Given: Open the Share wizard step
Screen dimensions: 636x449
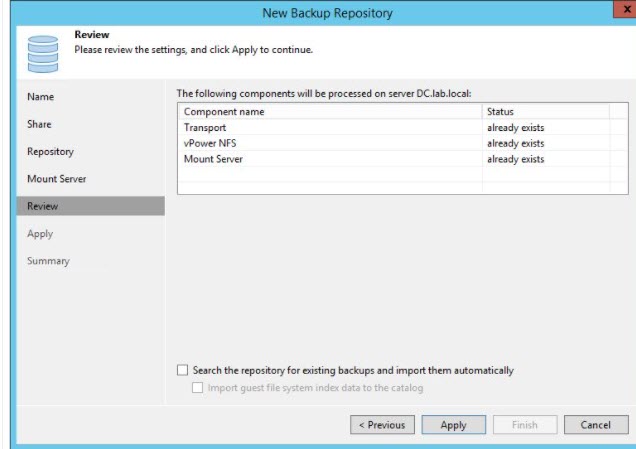Looking at the screenshot, I should (x=39, y=124).
